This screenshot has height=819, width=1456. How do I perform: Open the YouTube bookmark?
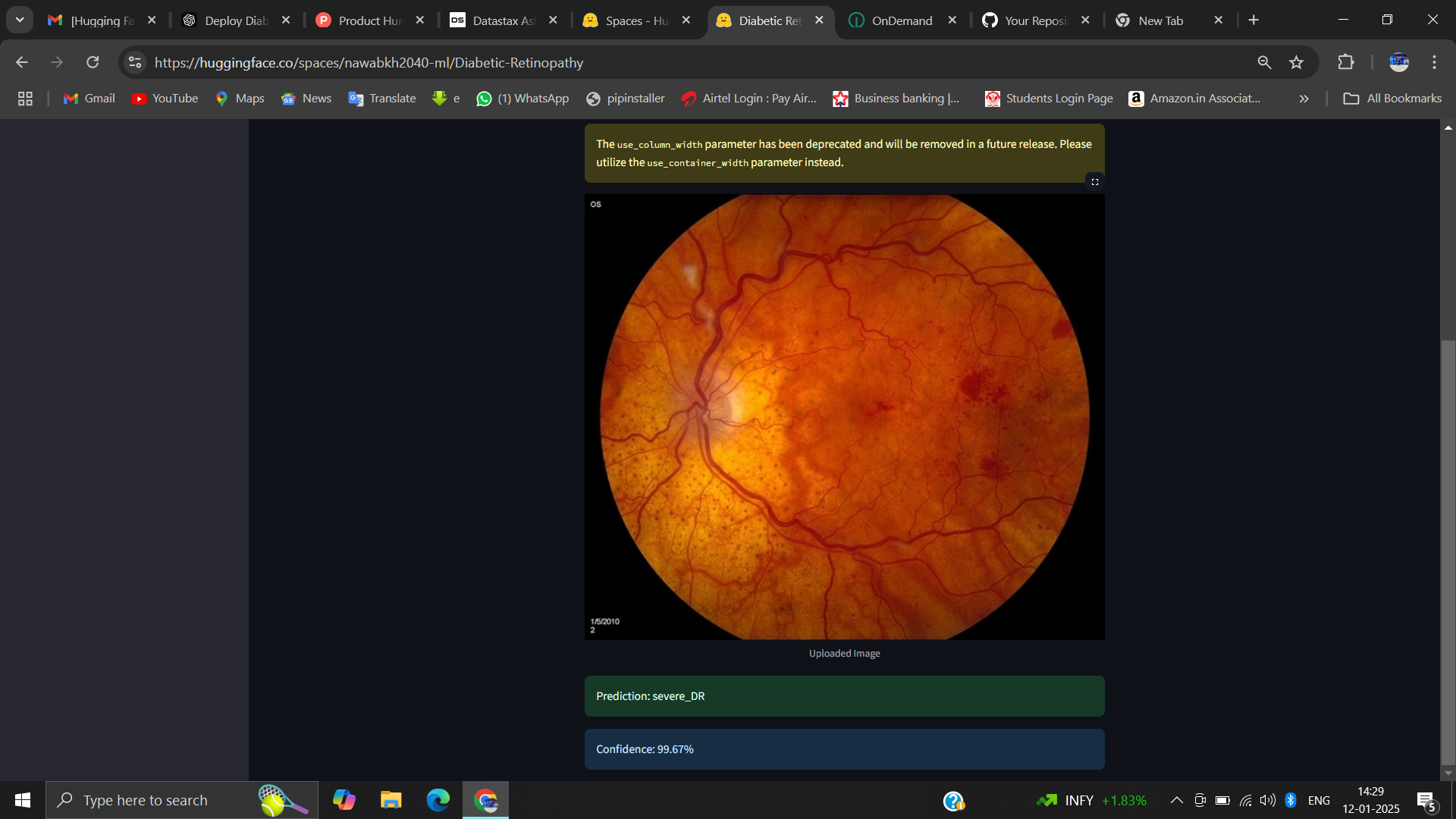pyautogui.click(x=165, y=99)
